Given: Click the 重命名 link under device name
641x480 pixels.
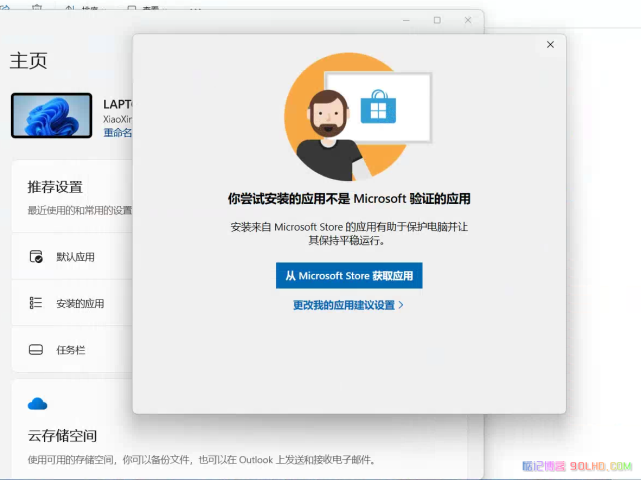Looking at the screenshot, I should pyautogui.click(x=118, y=132).
